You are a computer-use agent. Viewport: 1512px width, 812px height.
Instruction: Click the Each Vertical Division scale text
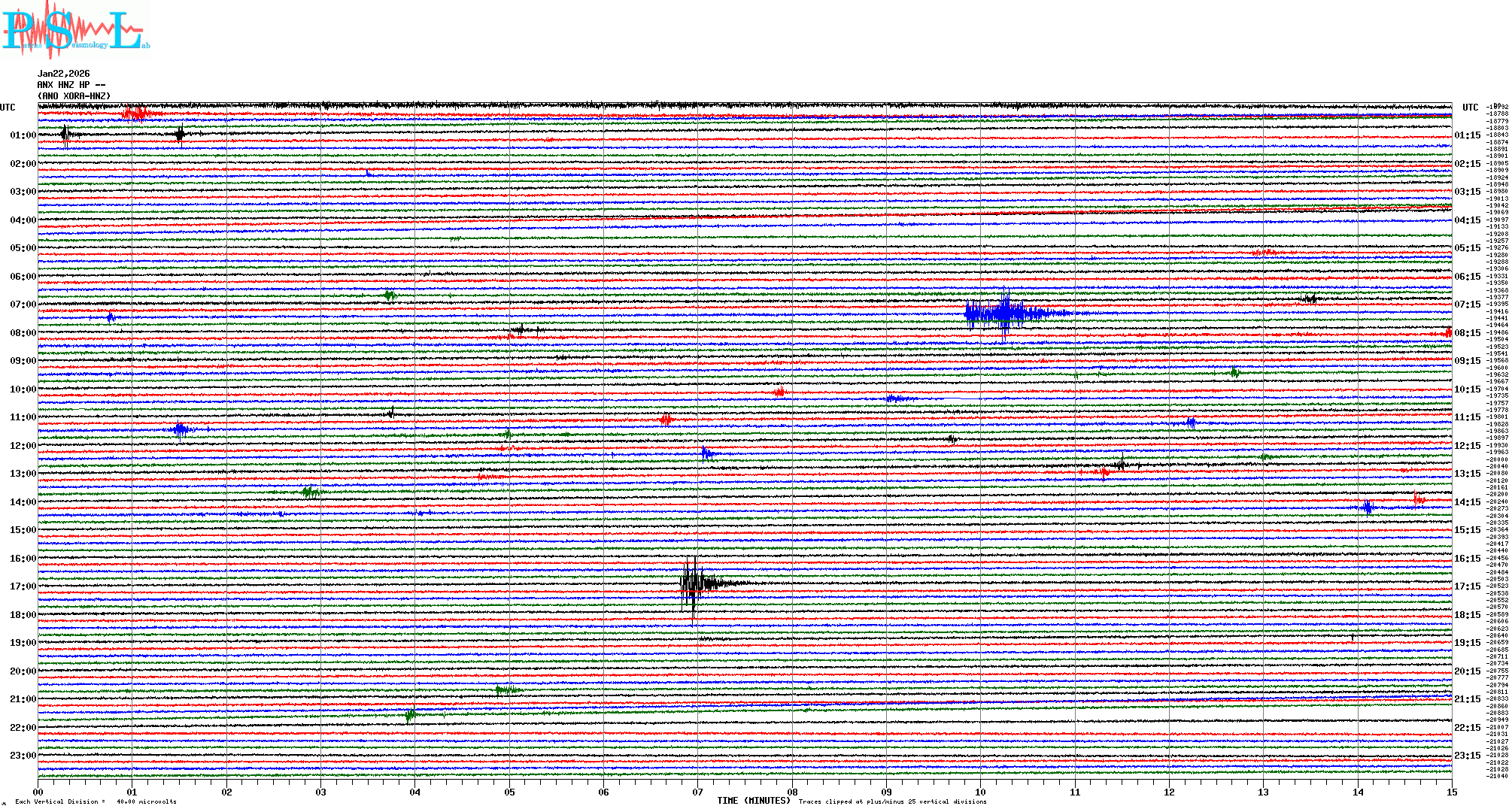96,801
